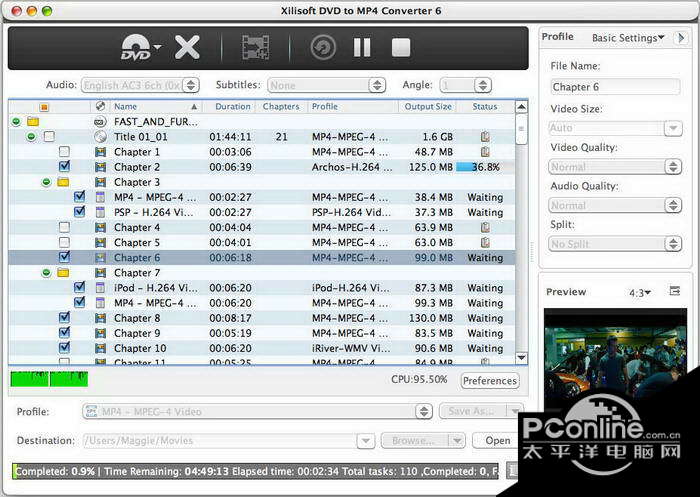Check the Chapter 4 checkbox
The image size is (700, 497).
tap(64, 227)
